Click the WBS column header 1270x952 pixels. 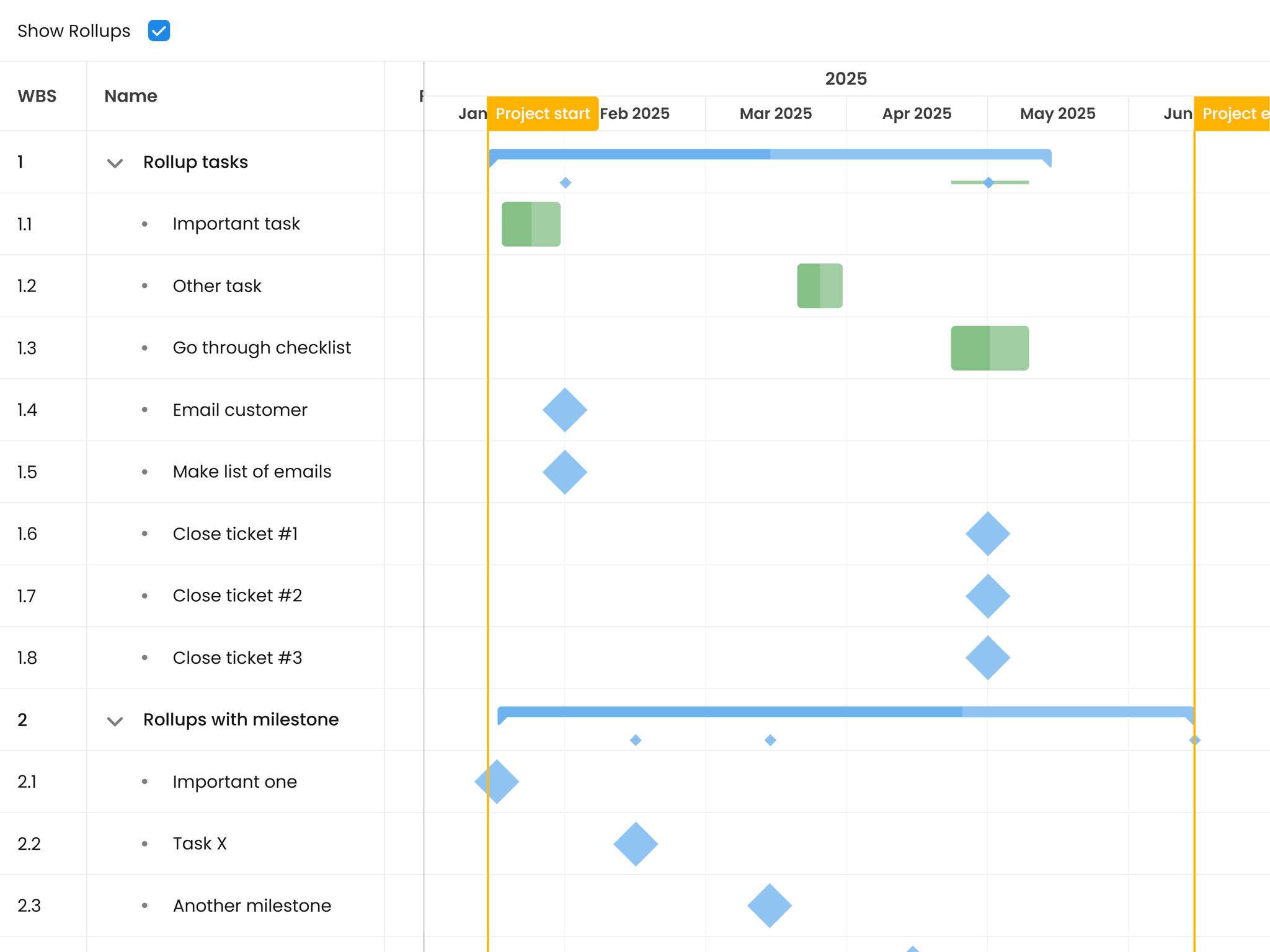coord(37,96)
